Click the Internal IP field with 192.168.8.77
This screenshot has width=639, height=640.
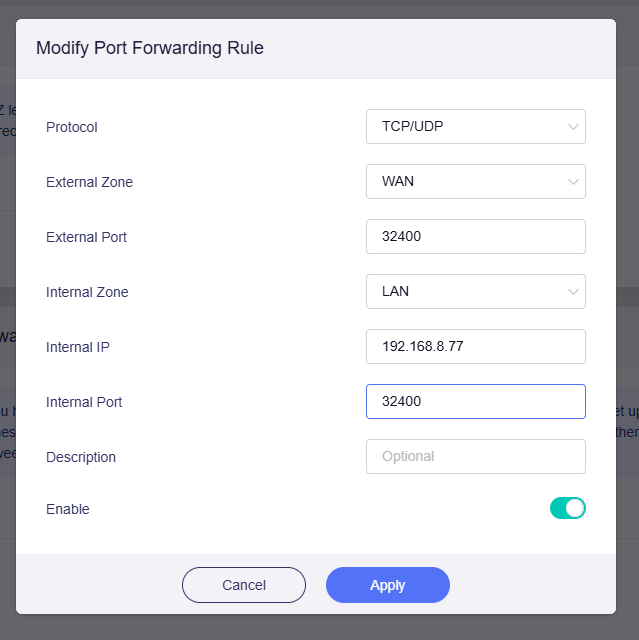point(475,347)
